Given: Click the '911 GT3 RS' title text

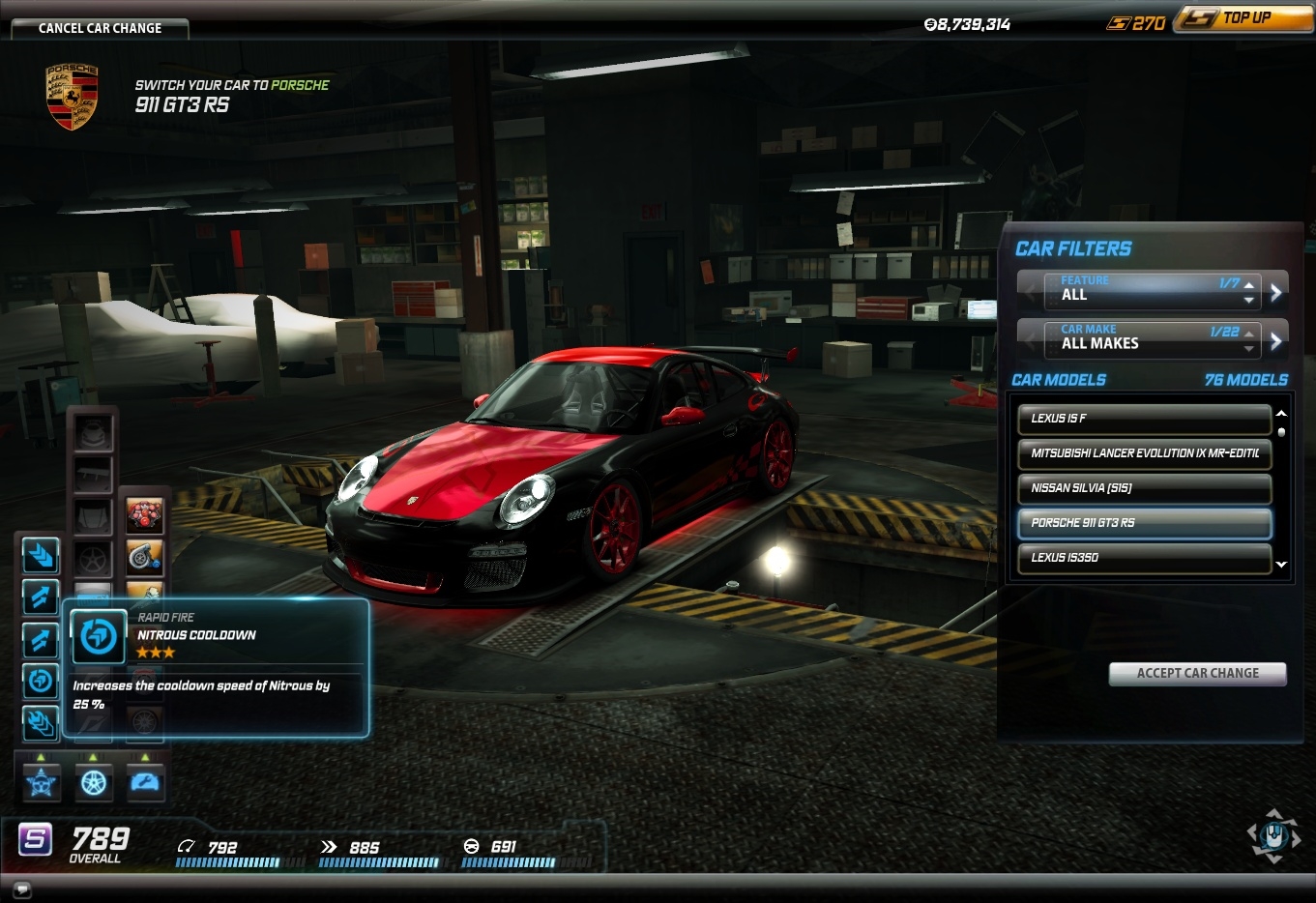Looking at the screenshot, I should pos(182,104).
